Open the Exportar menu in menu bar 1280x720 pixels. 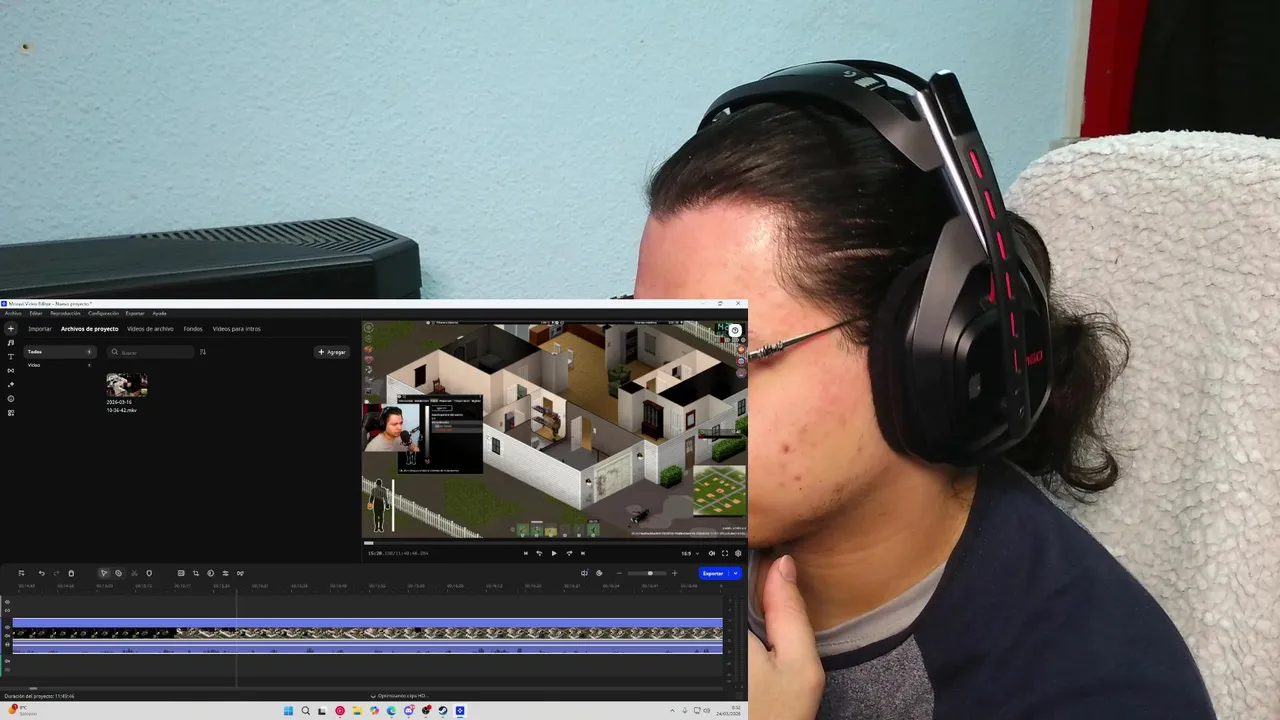click(x=135, y=313)
